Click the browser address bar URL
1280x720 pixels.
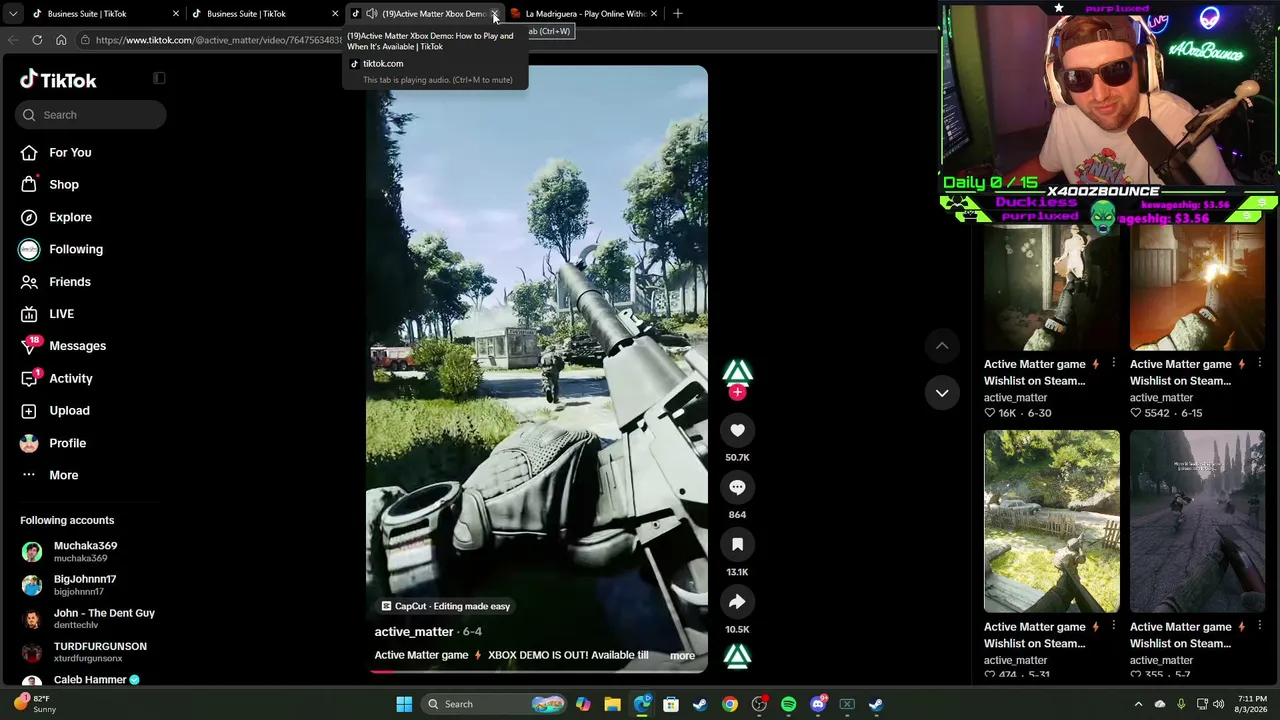(x=218, y=40)
